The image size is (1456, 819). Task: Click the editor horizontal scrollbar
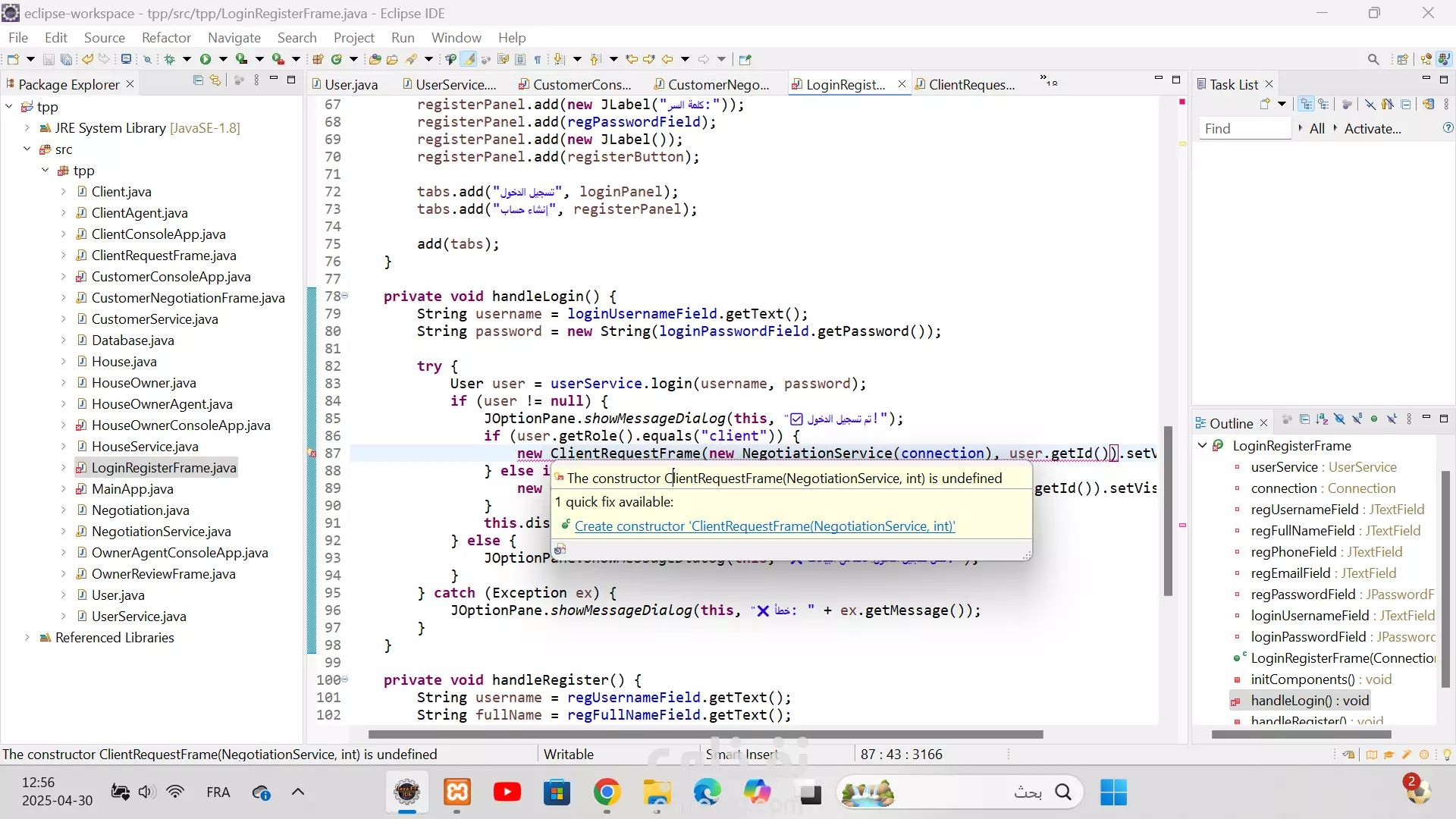coord(705,734)
